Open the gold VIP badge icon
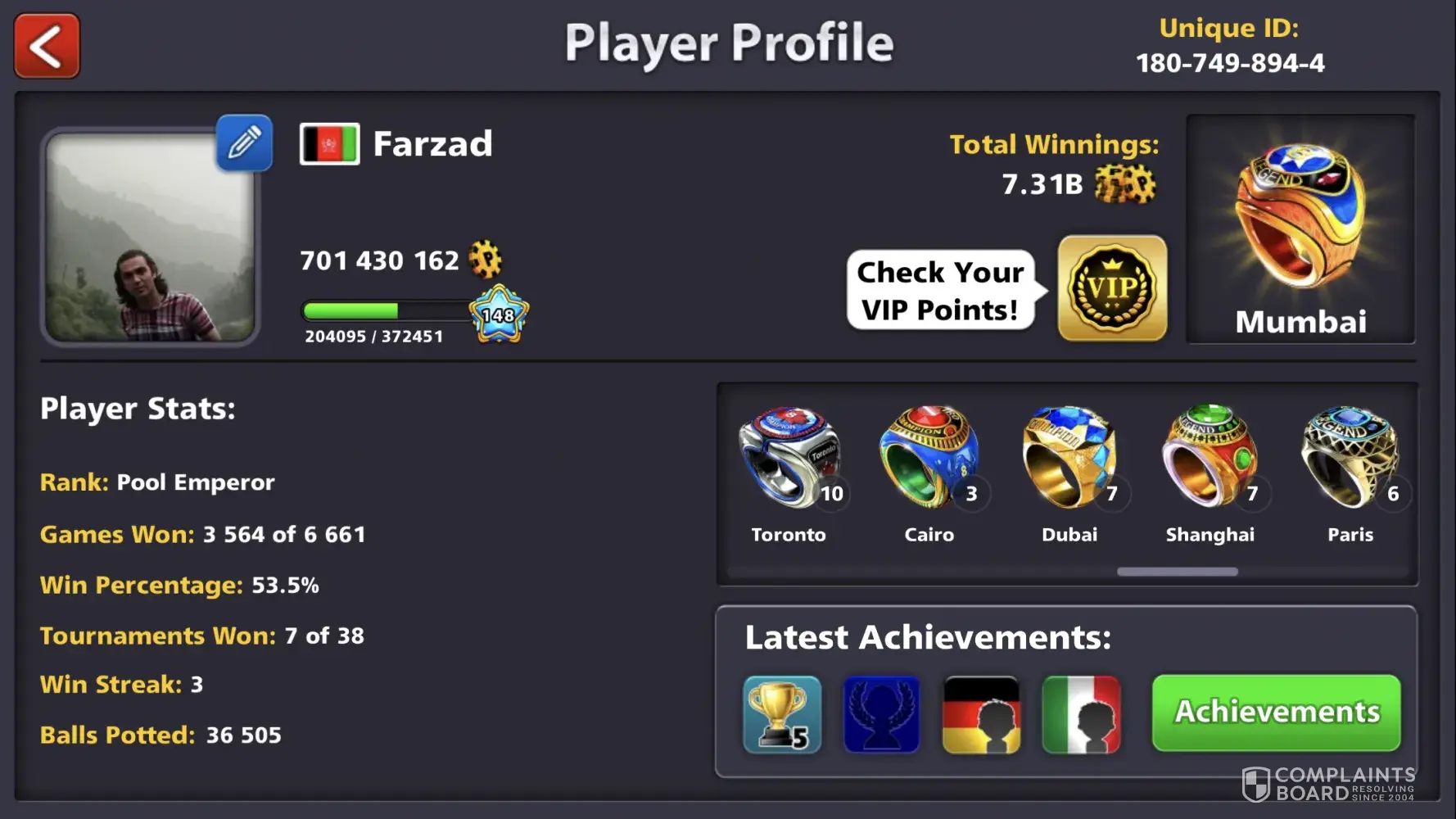This screenshot has width=1456, height=819. click(x=1112, y=287)
